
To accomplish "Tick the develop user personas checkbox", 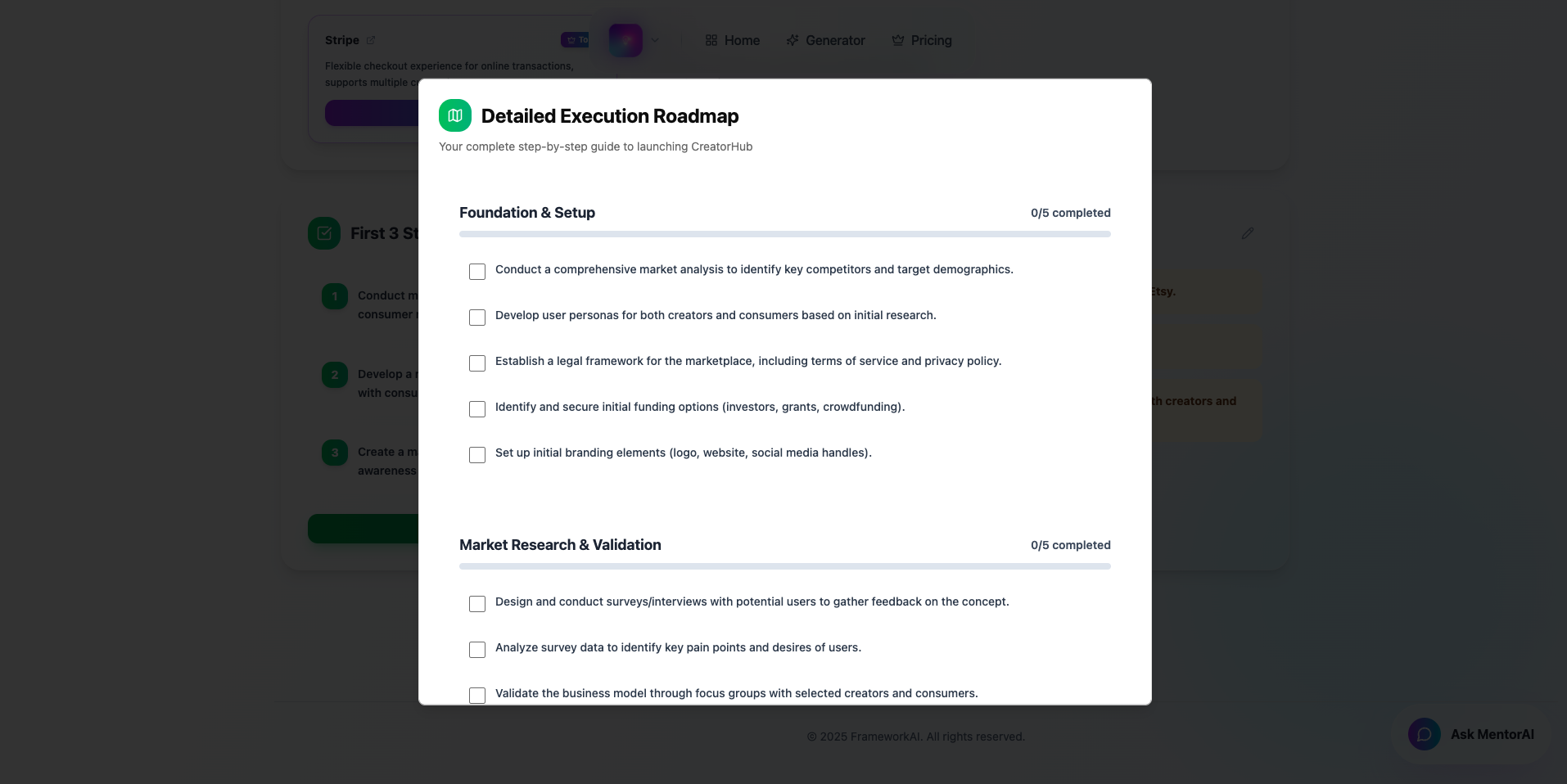I will click(x=477, y=317).
